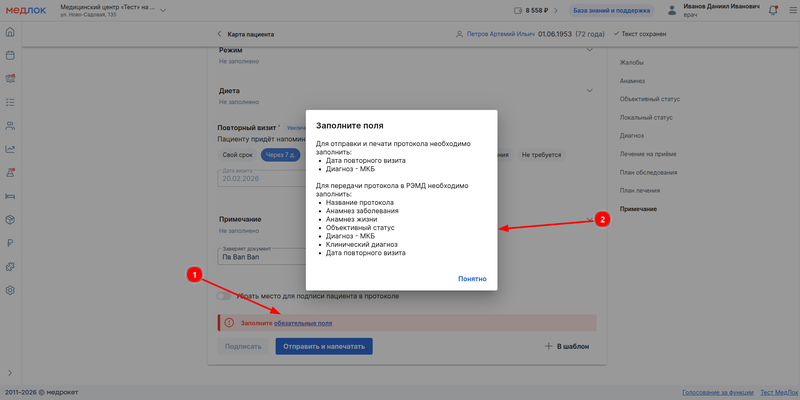Viewport: 800px width, 400px height.
Task: Open the analytics chart icon
Action: click(10, 149)
